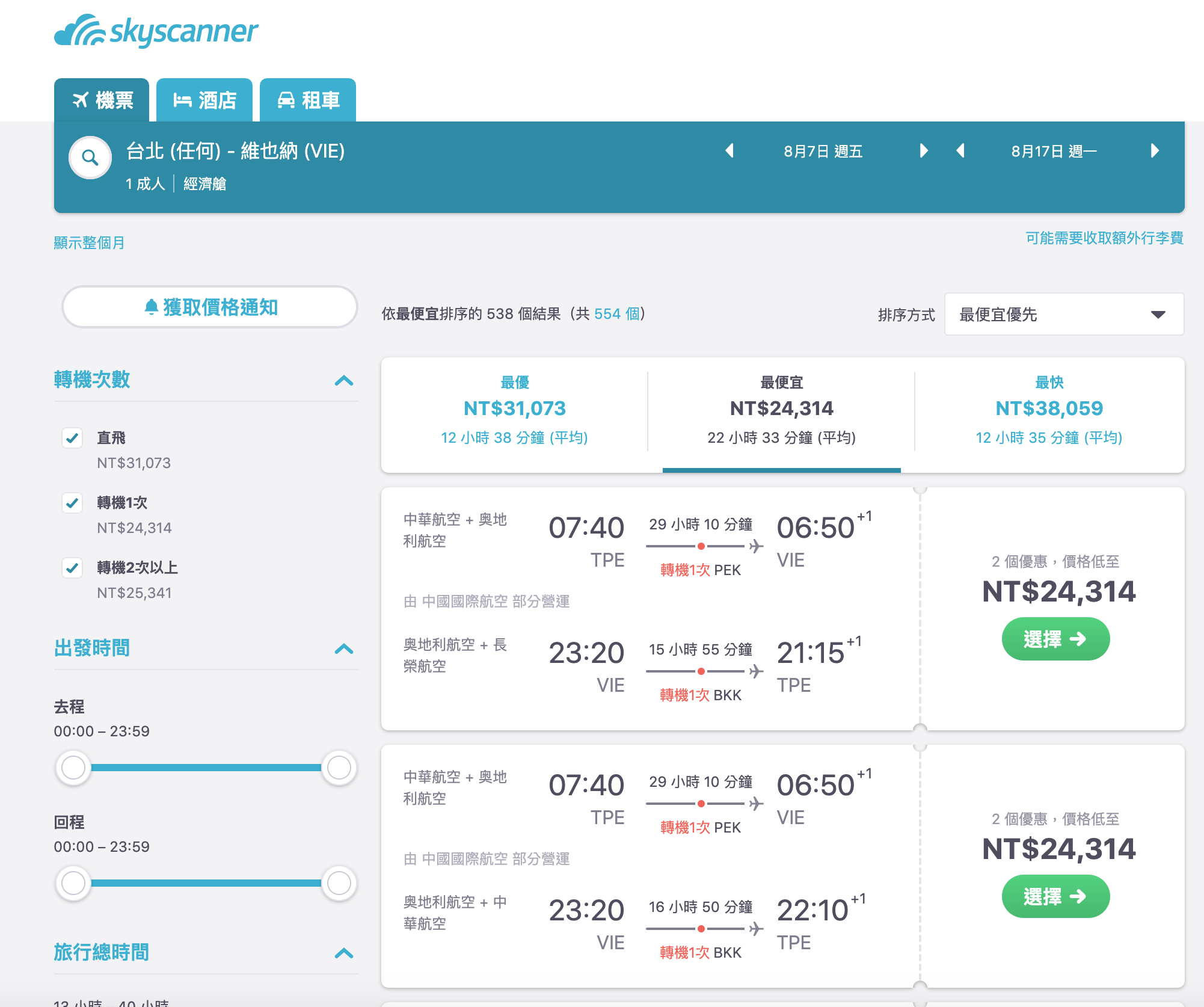This screenshot has width=1204, height=1007.
Task: Go to next departure date after 8月7日
Action: point(924,150)
